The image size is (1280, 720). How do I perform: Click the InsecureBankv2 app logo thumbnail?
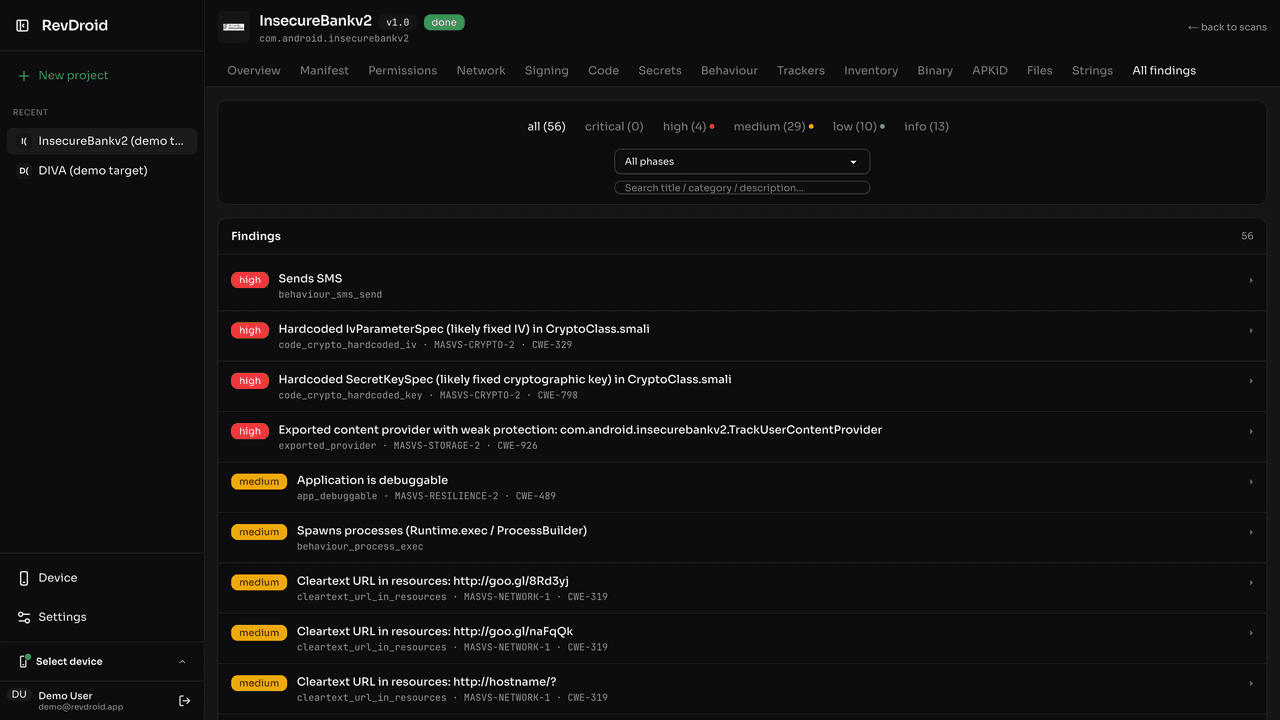(234, 28)
